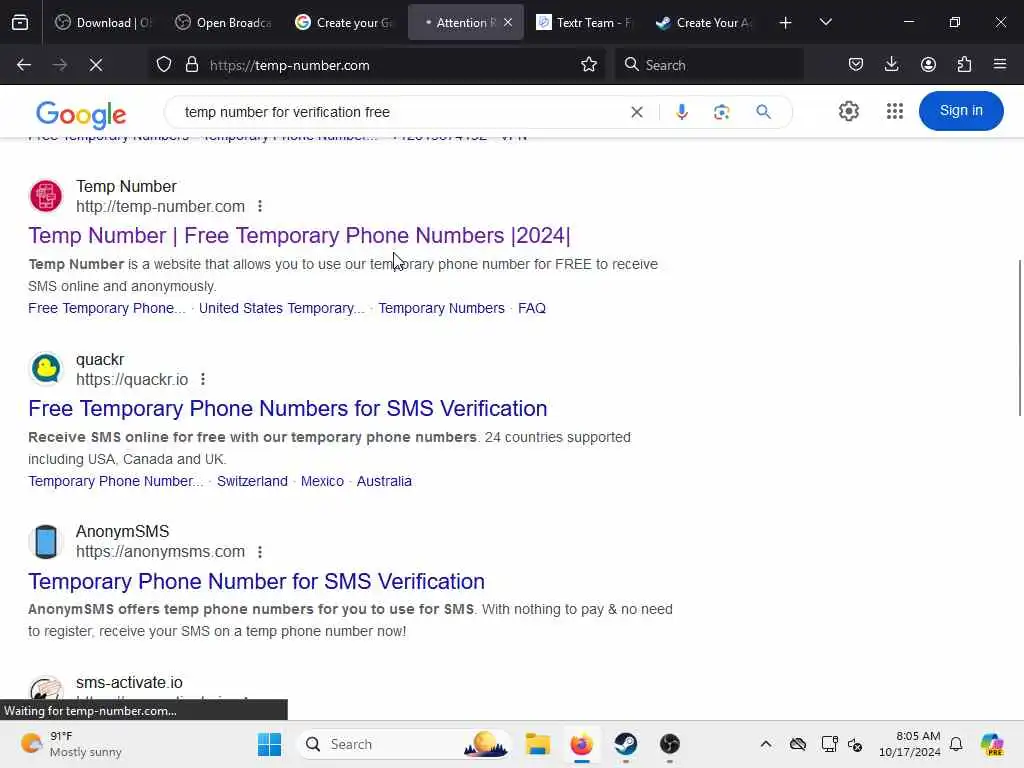Viewport: 1024px width, 768px height.
Task: Close the Attention Required tab
Action: pyautogui.click(x=508, y=22)
